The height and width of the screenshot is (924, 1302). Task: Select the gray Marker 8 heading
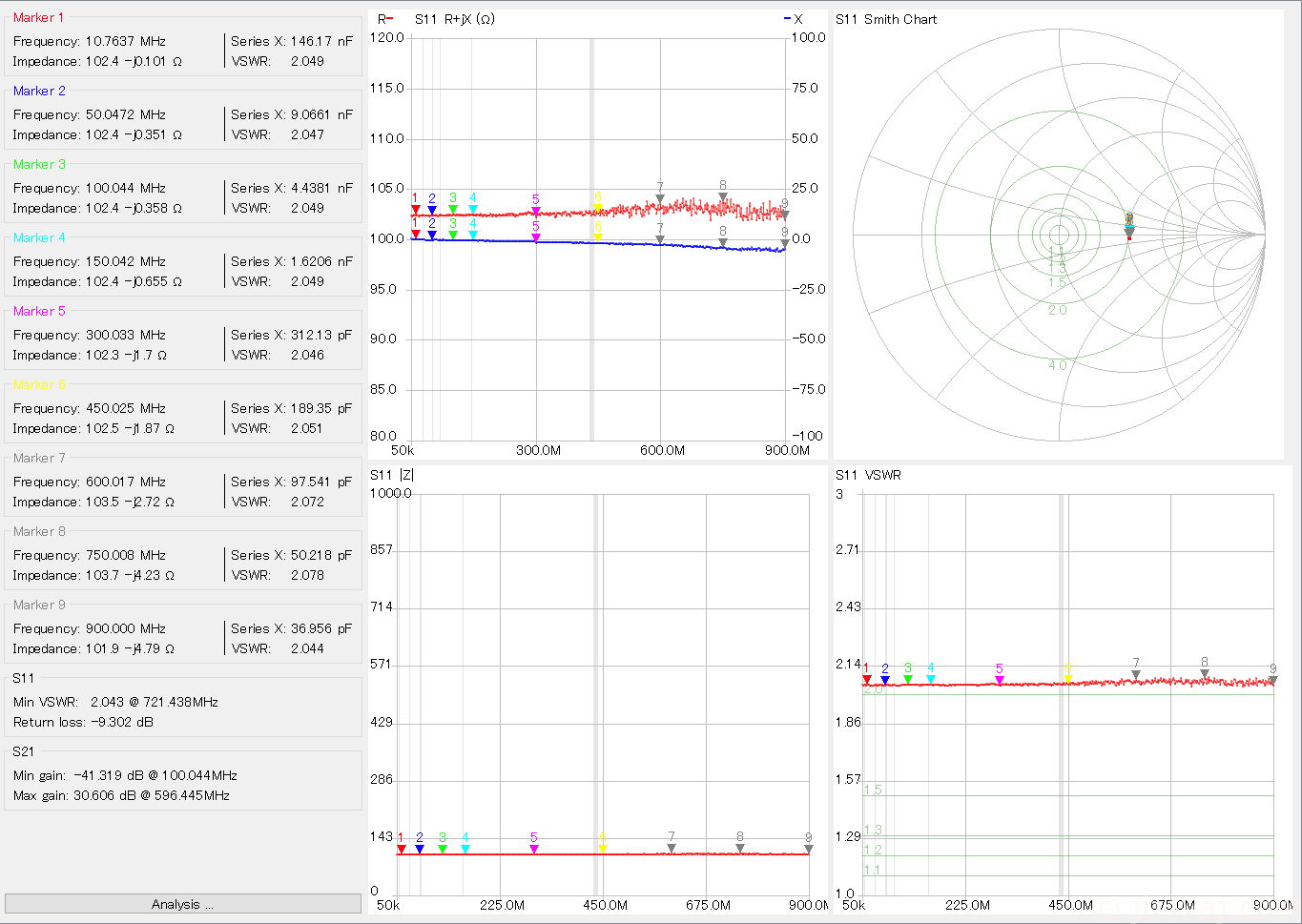click(39, 531)
